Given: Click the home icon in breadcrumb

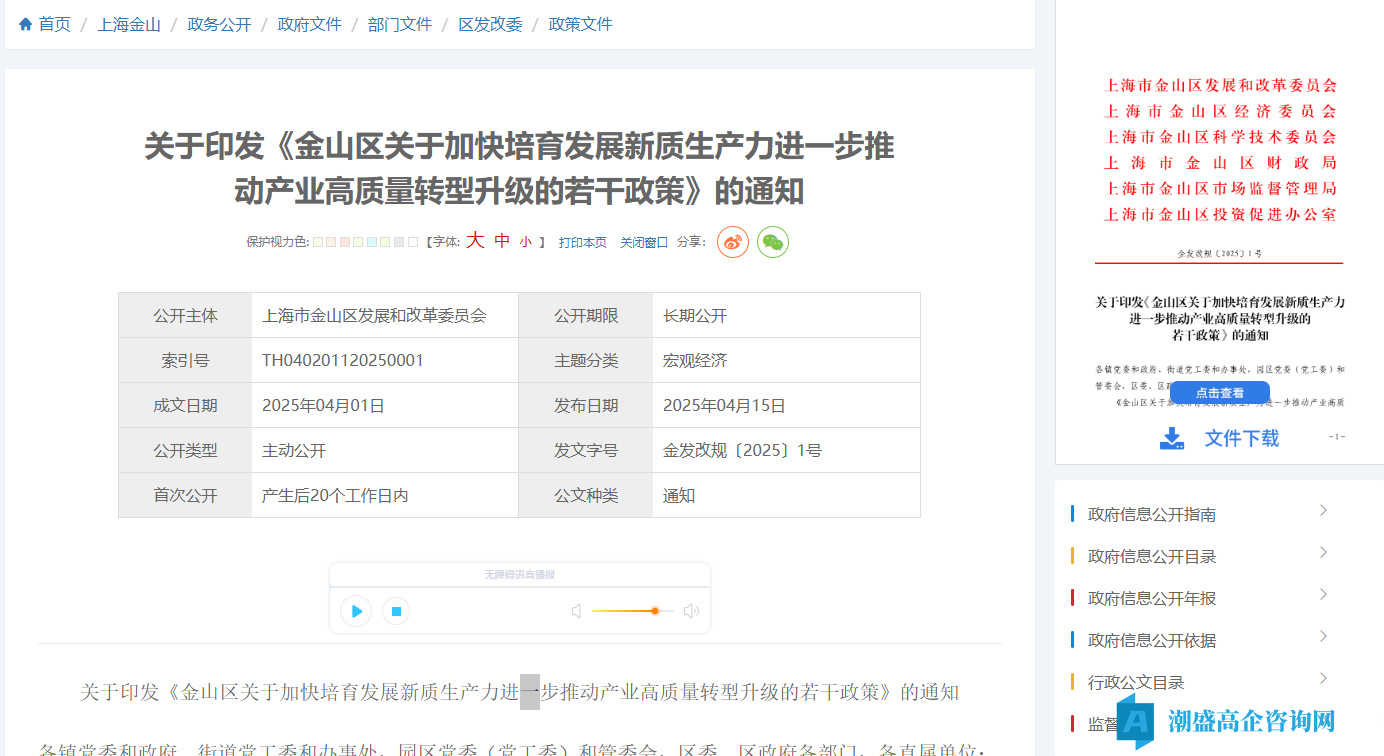Looking at the screenshot, I should (x=26, y=24).
